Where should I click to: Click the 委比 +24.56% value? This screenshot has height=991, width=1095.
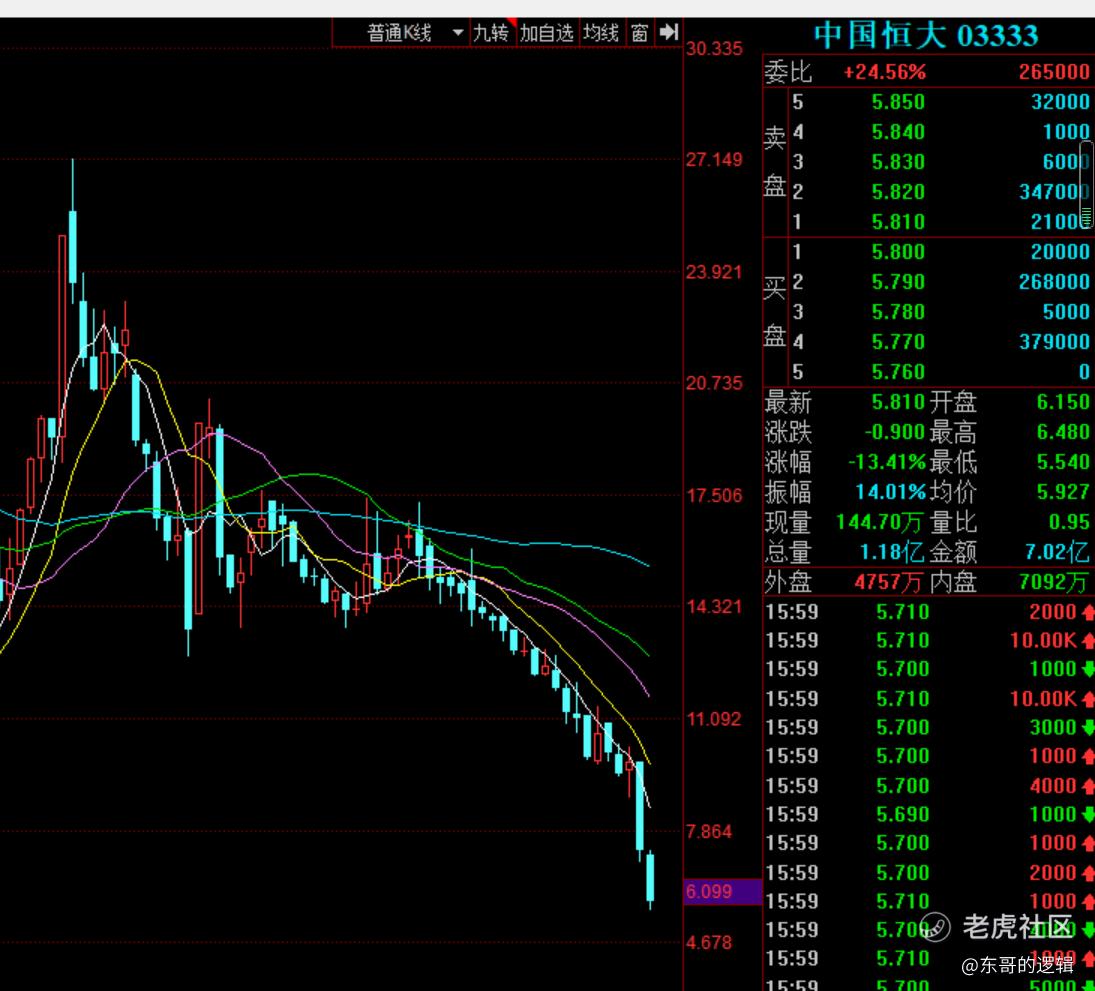pos(884,72)
